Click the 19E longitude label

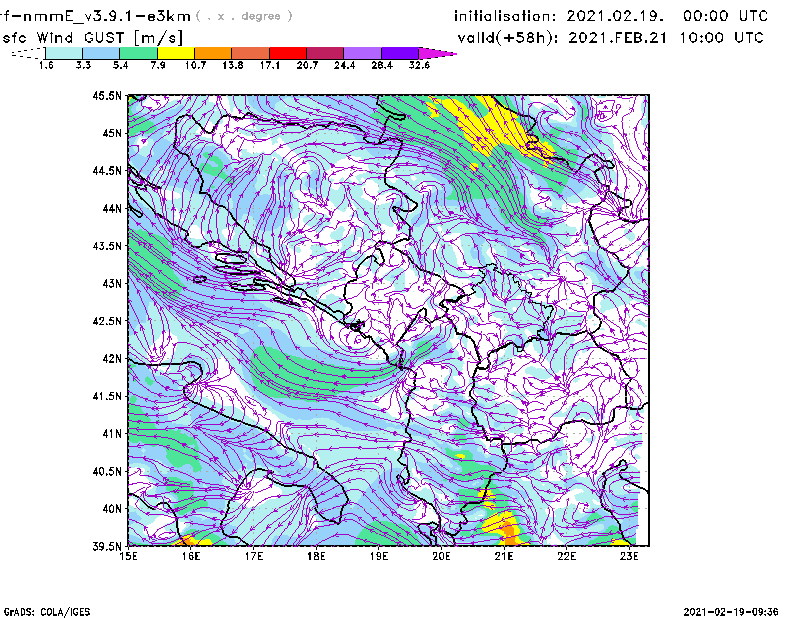tap(379, 556)
